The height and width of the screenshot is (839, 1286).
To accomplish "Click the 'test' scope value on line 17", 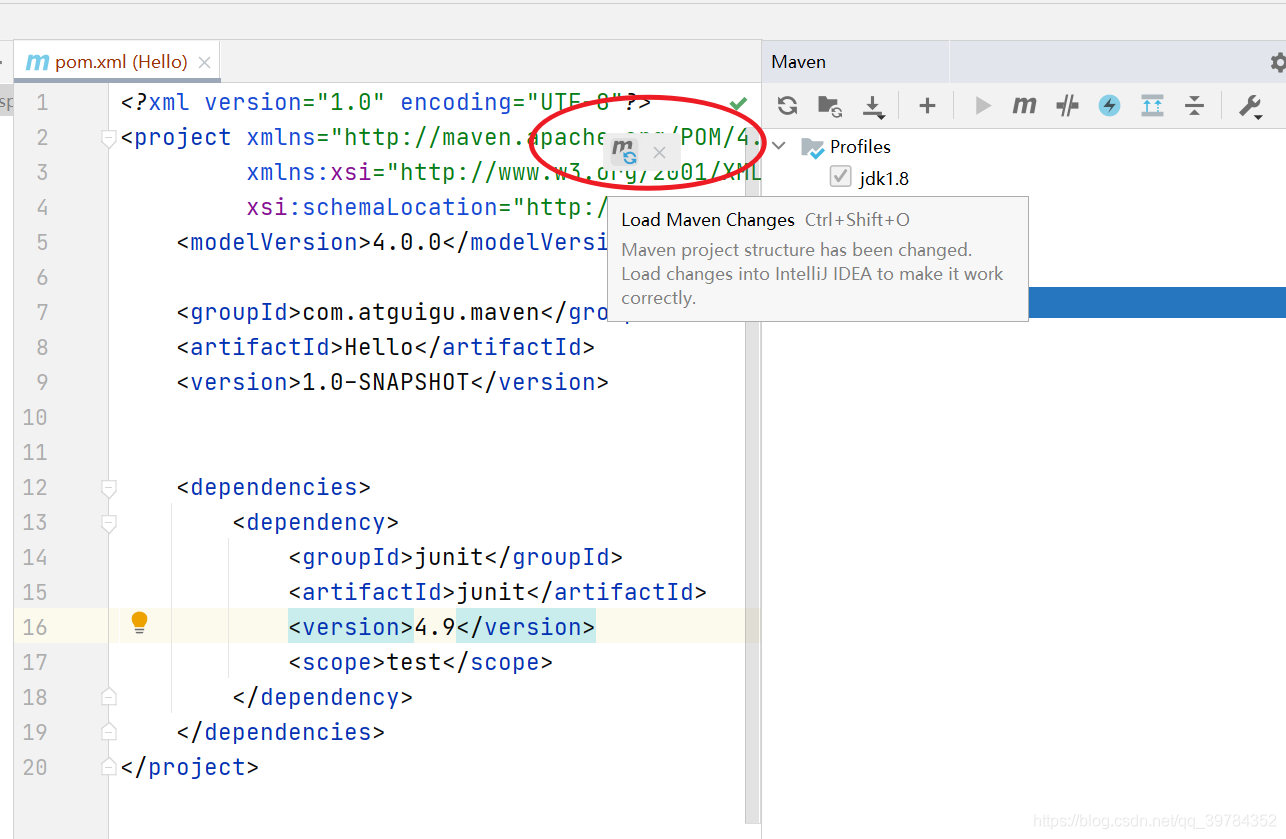I will tap(414, 662).
